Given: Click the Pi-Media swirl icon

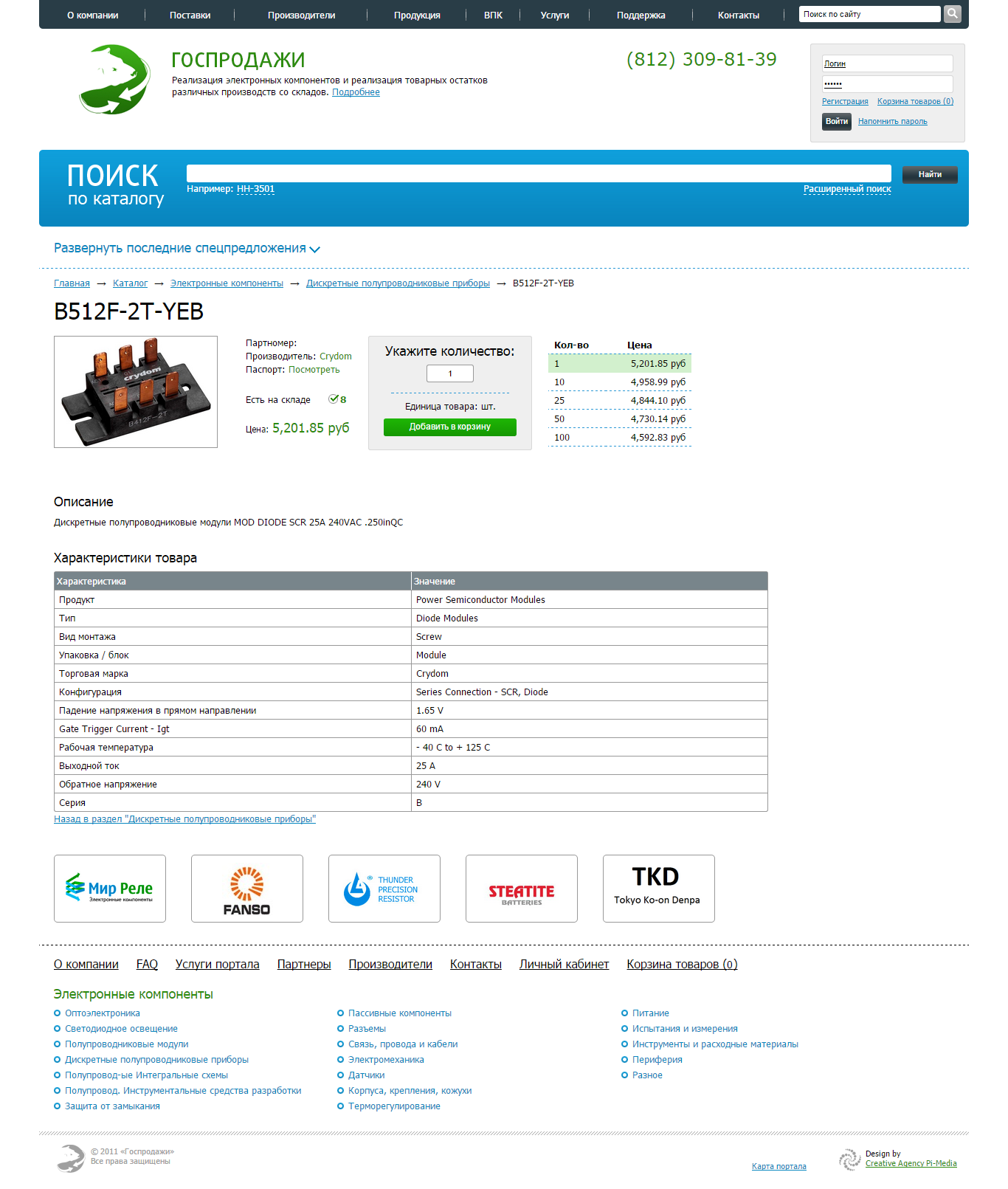Looking at the screenshot, I should click(850, 1159).
